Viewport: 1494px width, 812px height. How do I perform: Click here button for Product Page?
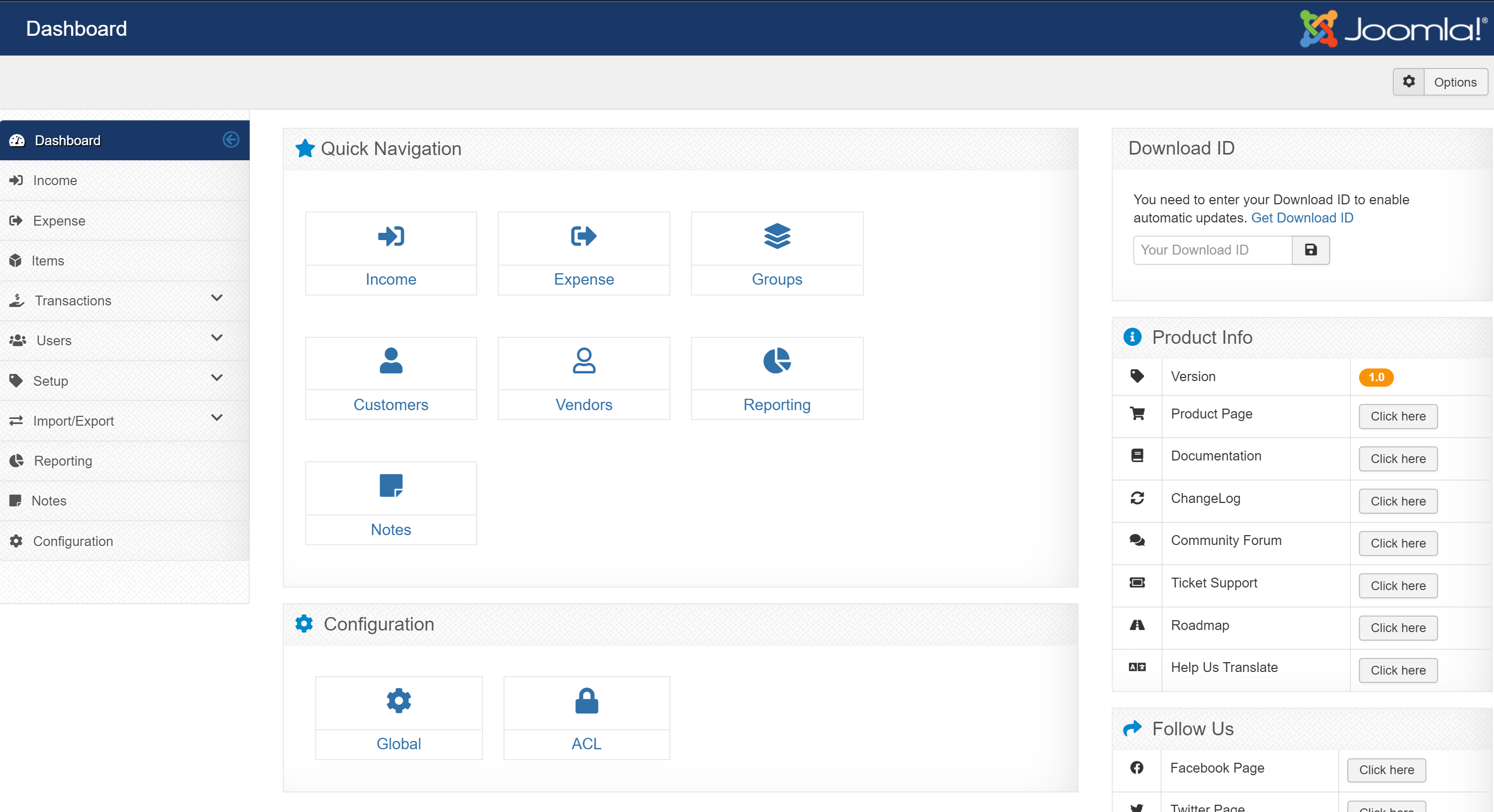(1398, 416)
